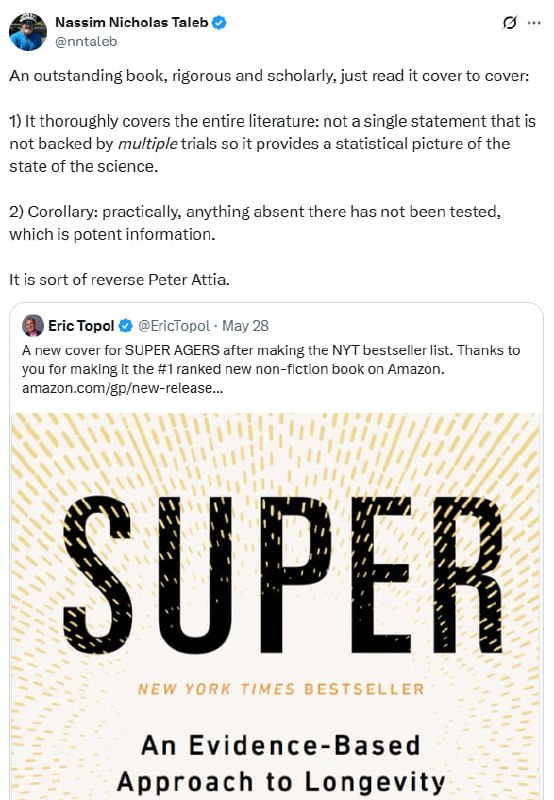The image size is (554, 800).
Task: Open the May 28 timestamp
Action: pos(245,326)
